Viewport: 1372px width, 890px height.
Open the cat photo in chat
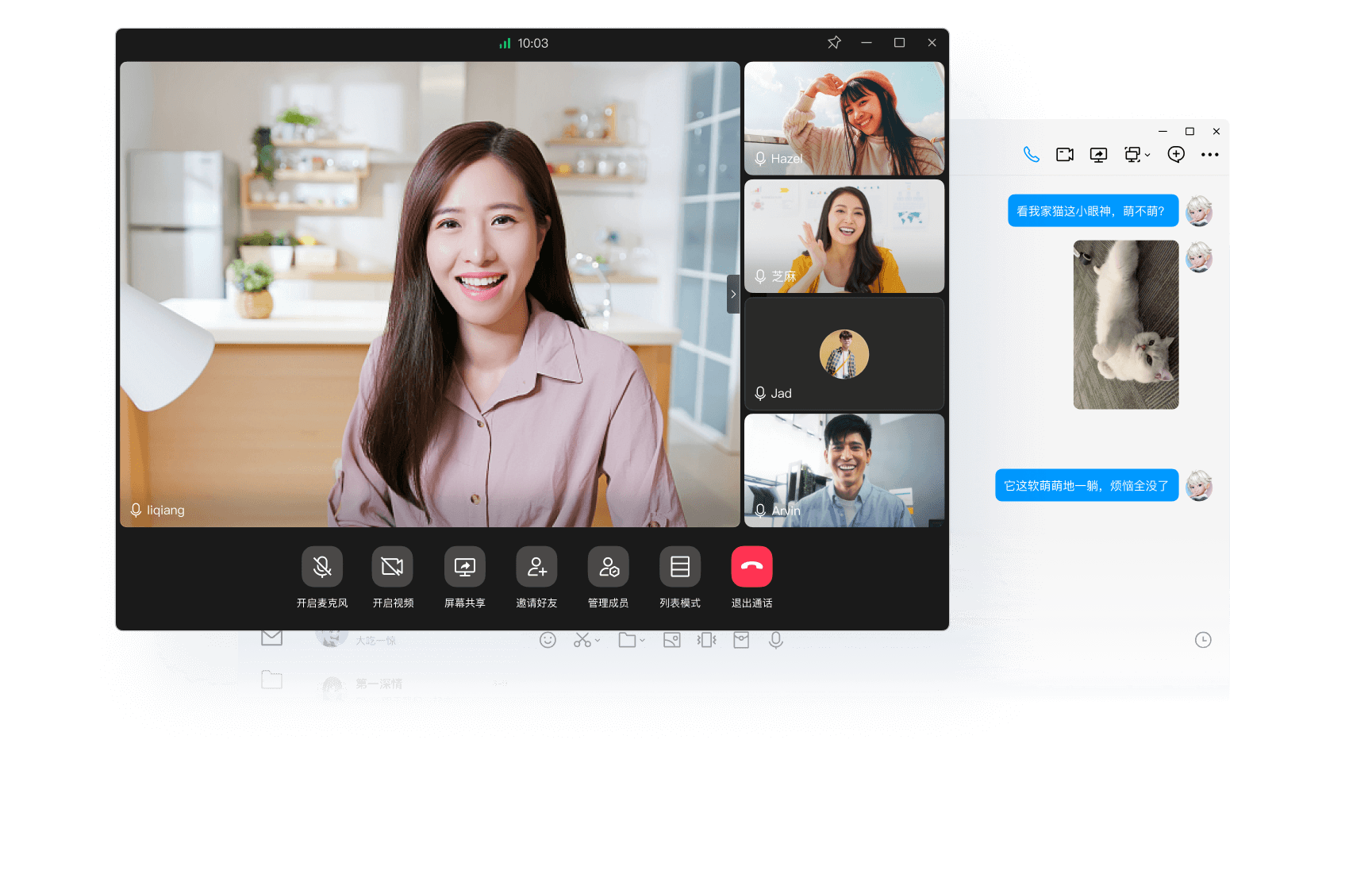(x=1125, y=325)
